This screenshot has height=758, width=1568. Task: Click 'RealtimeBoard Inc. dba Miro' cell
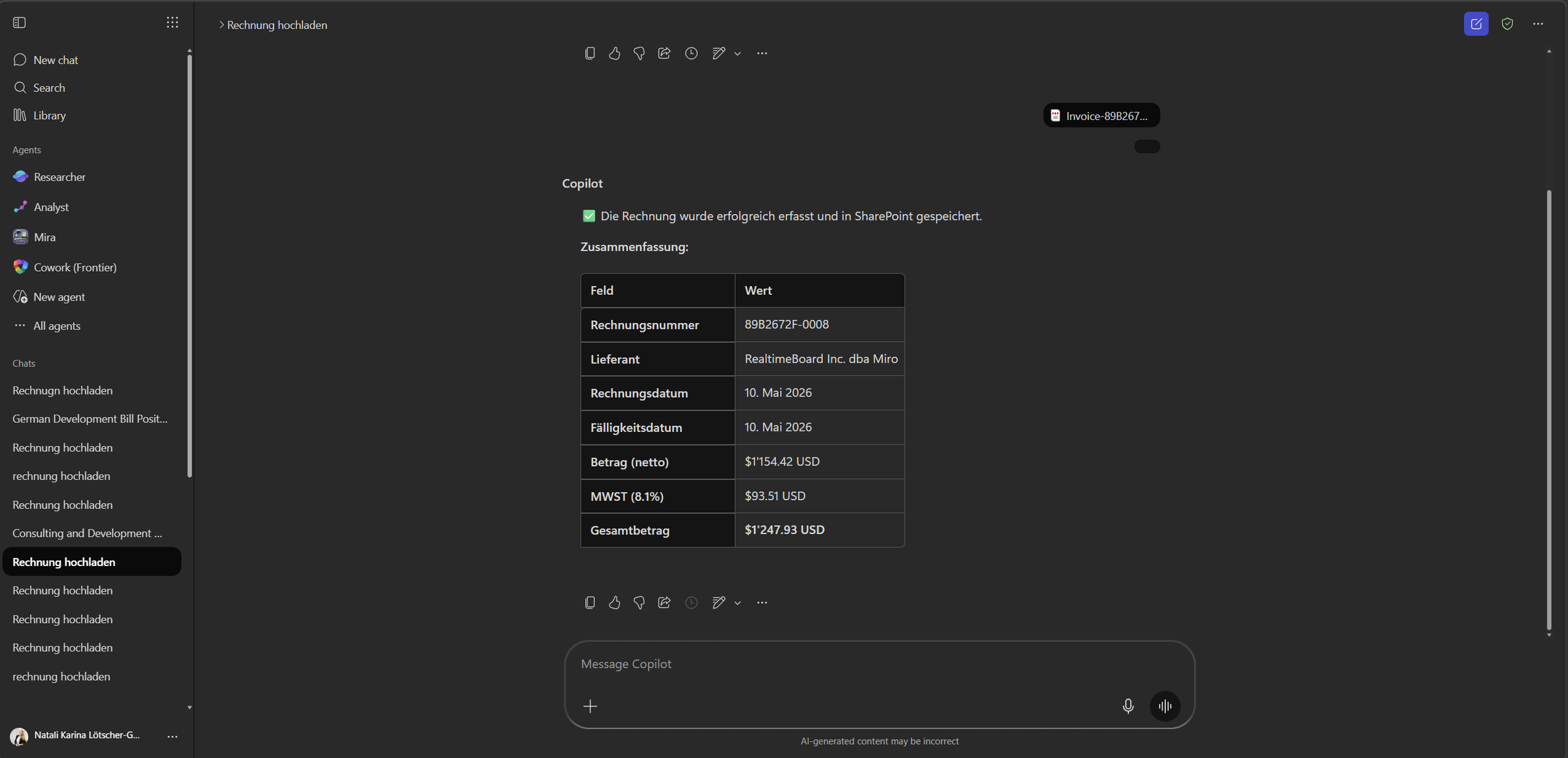(x=819, y=359)
